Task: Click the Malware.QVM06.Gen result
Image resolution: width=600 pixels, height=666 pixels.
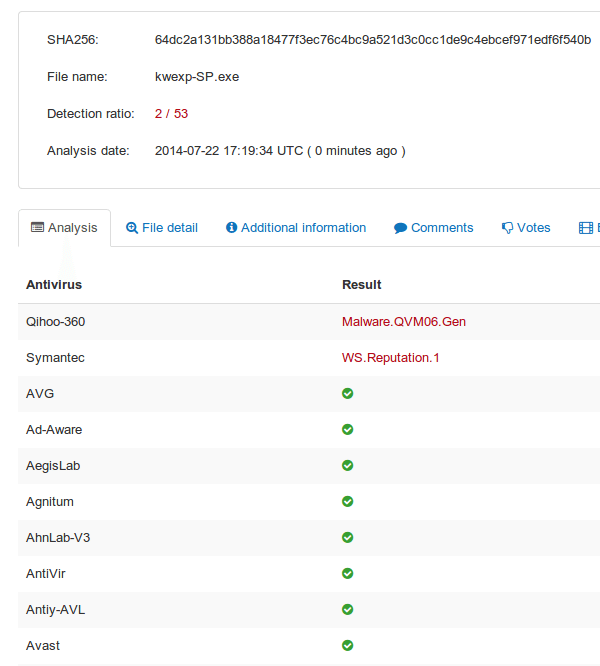Action: point(404,322)
